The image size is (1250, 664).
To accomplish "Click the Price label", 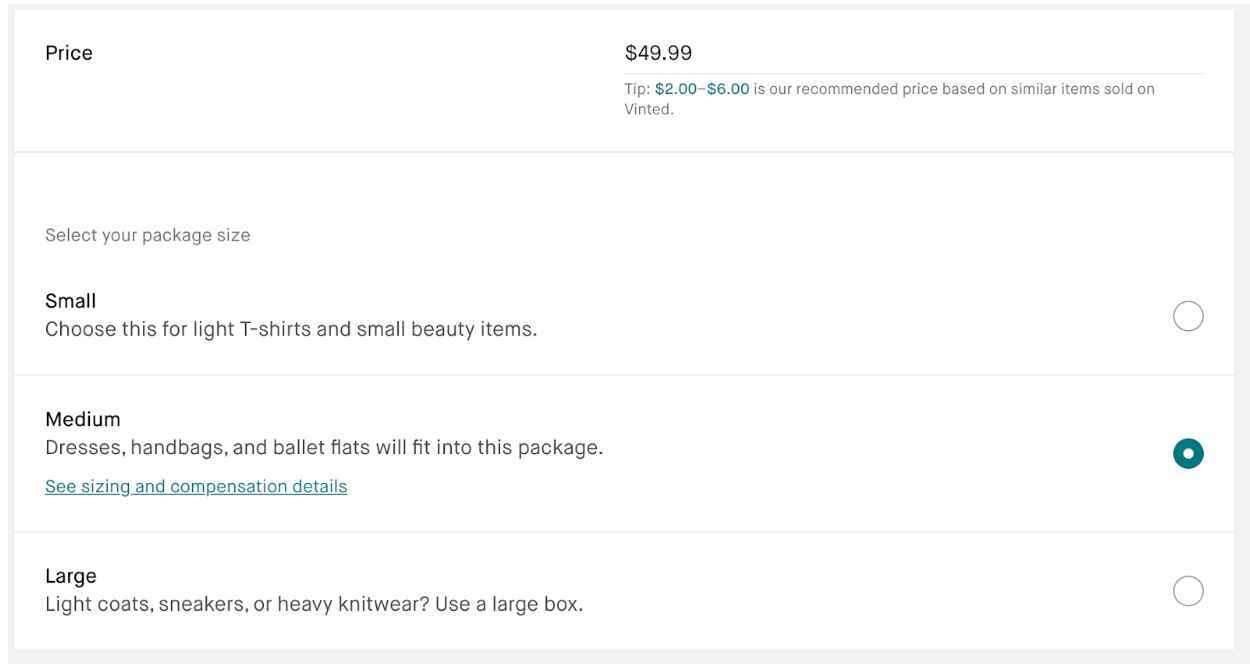I will 68,52.
